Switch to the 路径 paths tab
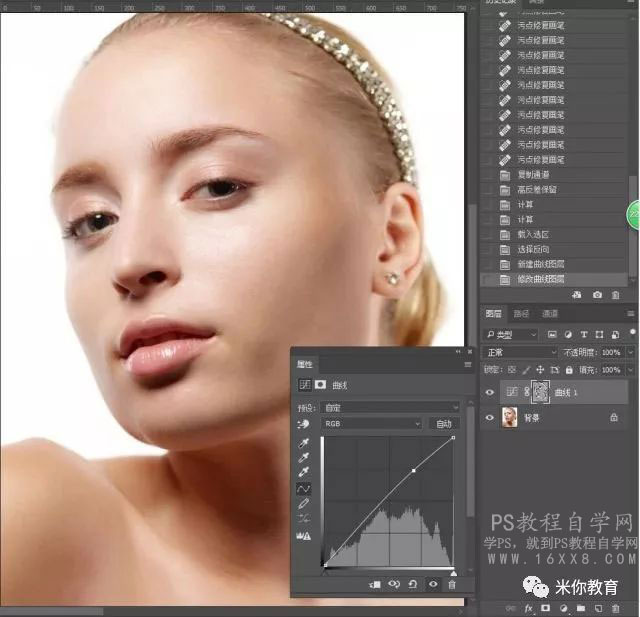This screenshot has width=640, height=617. tap(521, 313)
